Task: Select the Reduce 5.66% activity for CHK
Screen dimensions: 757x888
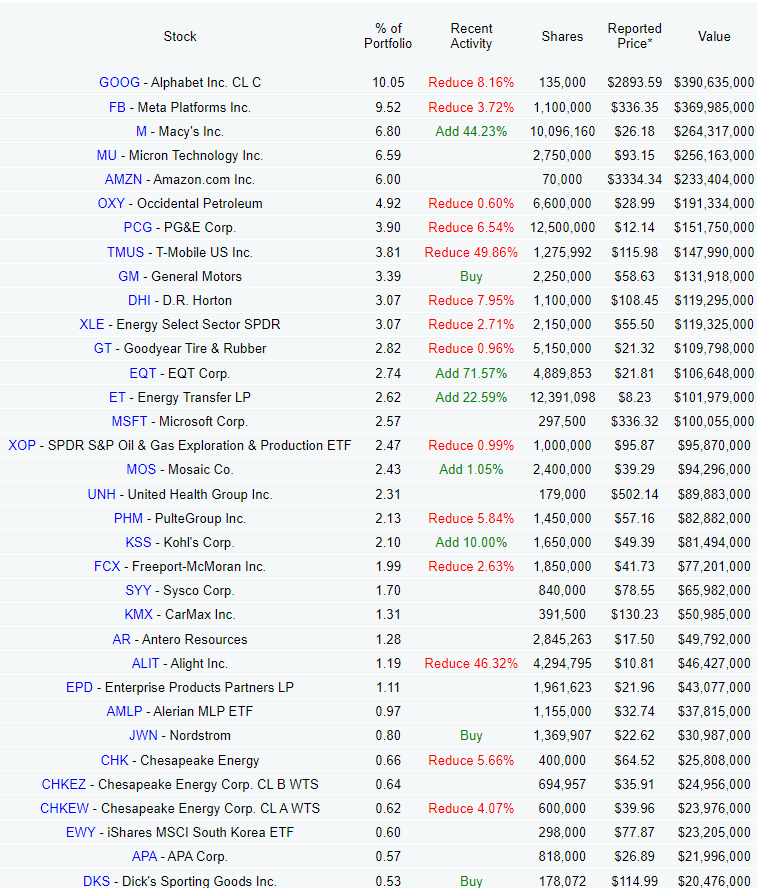Action: pos(471,761)
